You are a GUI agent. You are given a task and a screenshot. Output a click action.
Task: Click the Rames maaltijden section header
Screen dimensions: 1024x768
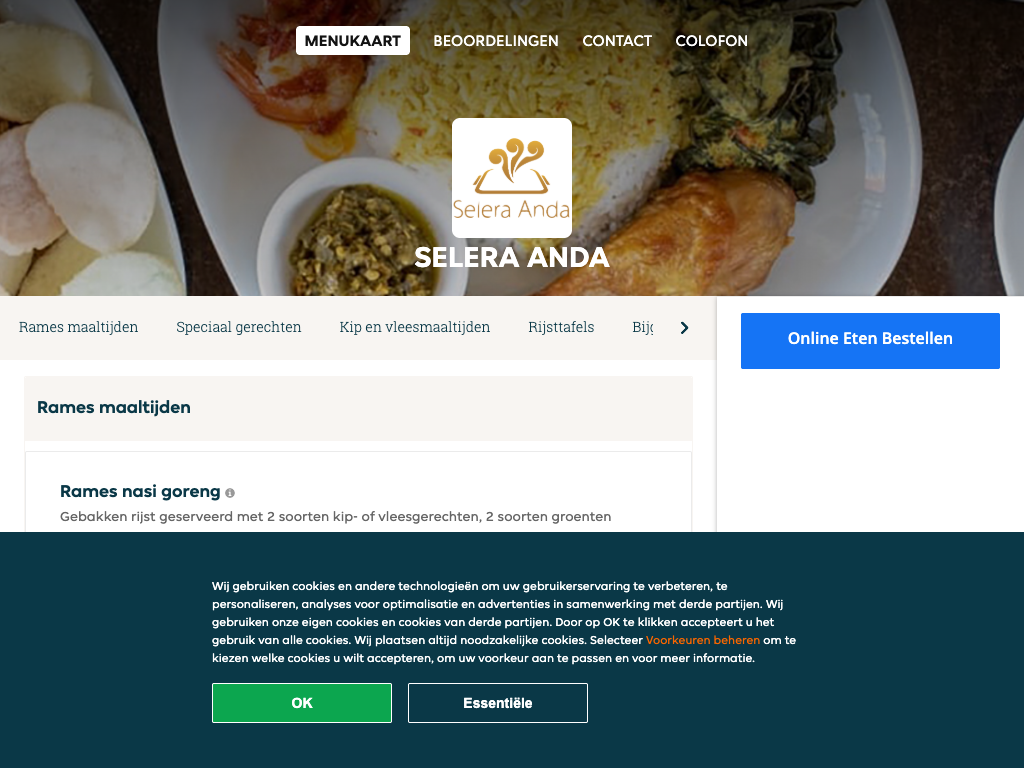coord(114,408)
